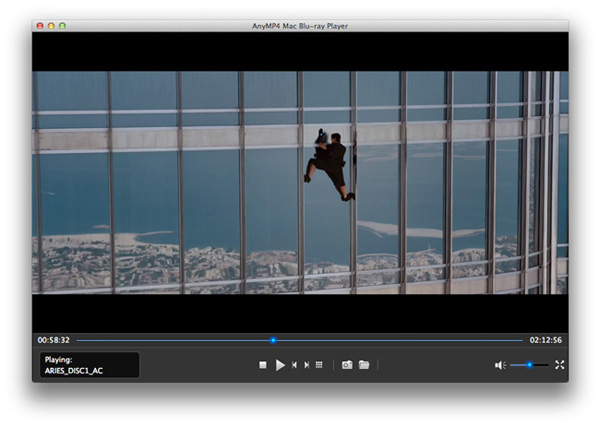This screenshot has width=600, height=426.
Task: Take a snapshot with the camera icon
Action: (x=347, y=365)
